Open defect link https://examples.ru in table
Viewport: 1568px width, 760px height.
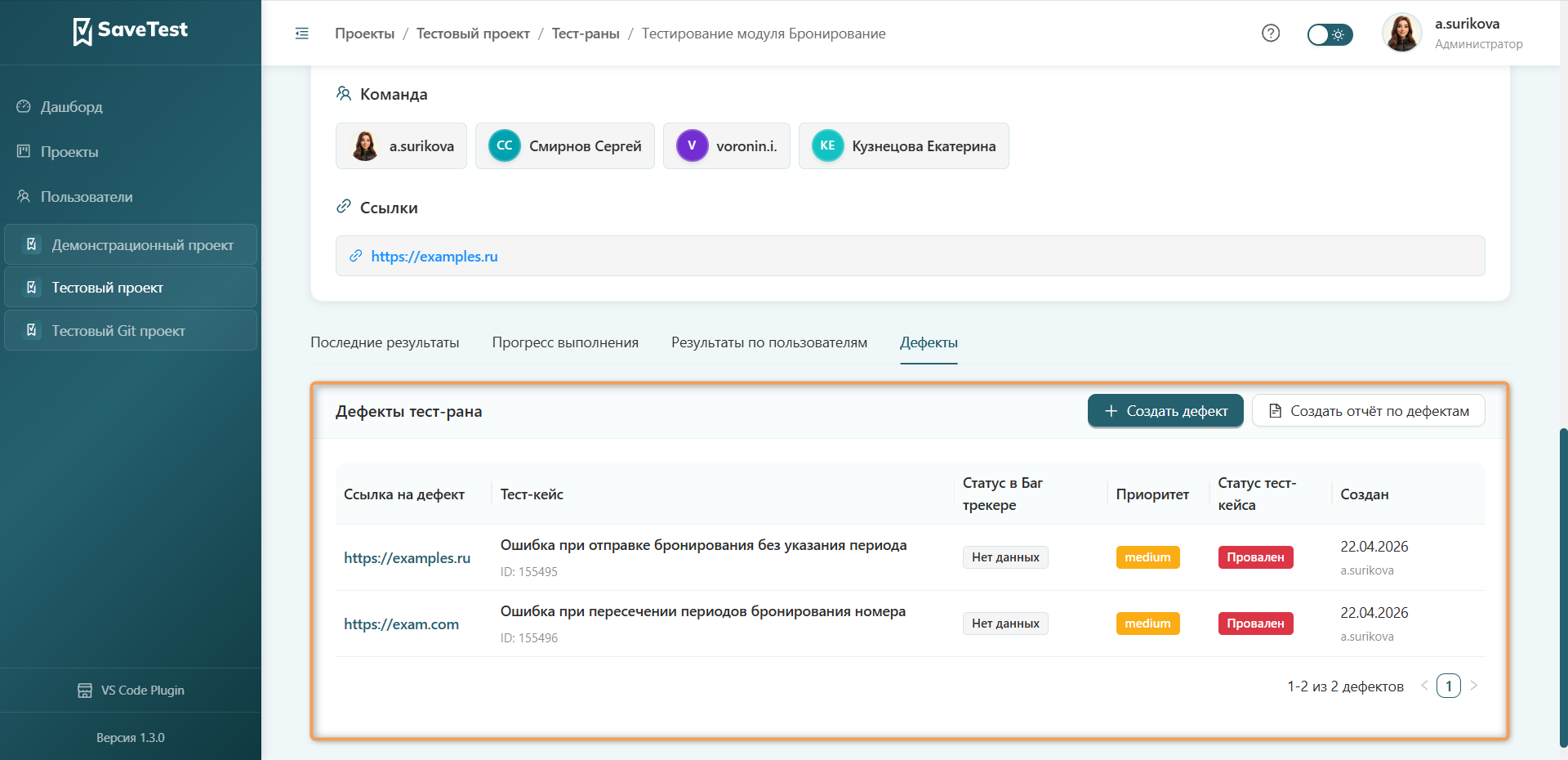407,557
